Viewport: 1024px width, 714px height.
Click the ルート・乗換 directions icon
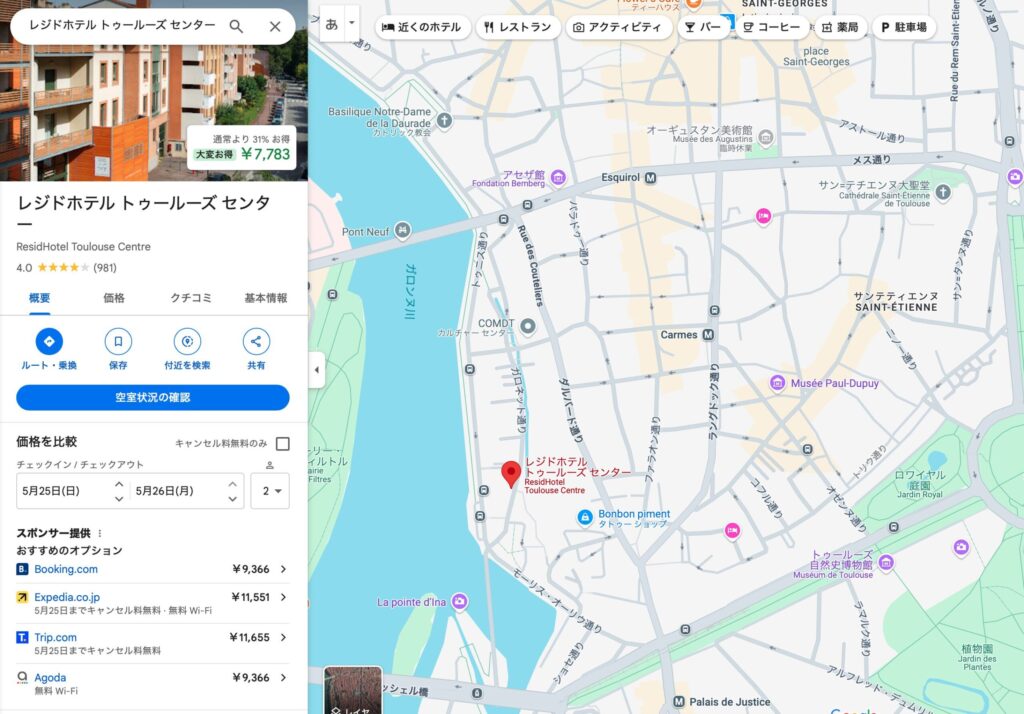pyautogui.click(x=49, y=341)
